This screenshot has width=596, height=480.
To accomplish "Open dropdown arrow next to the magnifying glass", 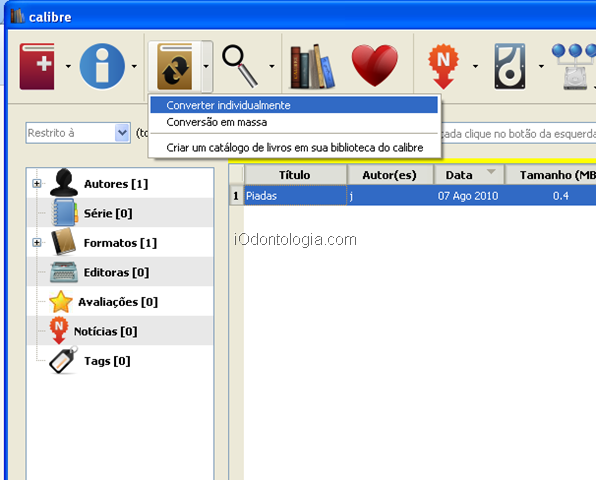I will click(271, 67).
